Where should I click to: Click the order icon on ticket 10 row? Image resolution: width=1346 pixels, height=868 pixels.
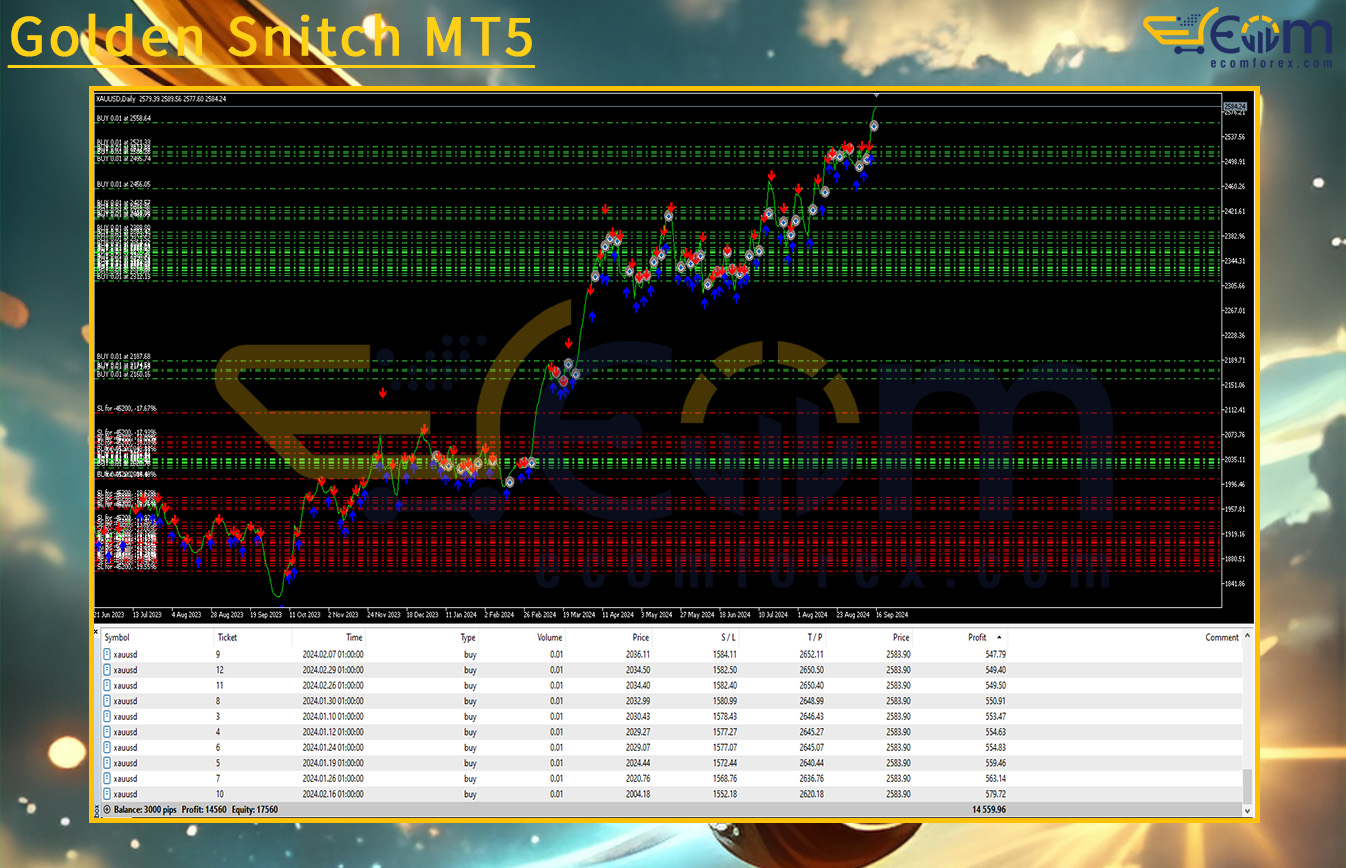pyautogui.click(x=107, y=794)
